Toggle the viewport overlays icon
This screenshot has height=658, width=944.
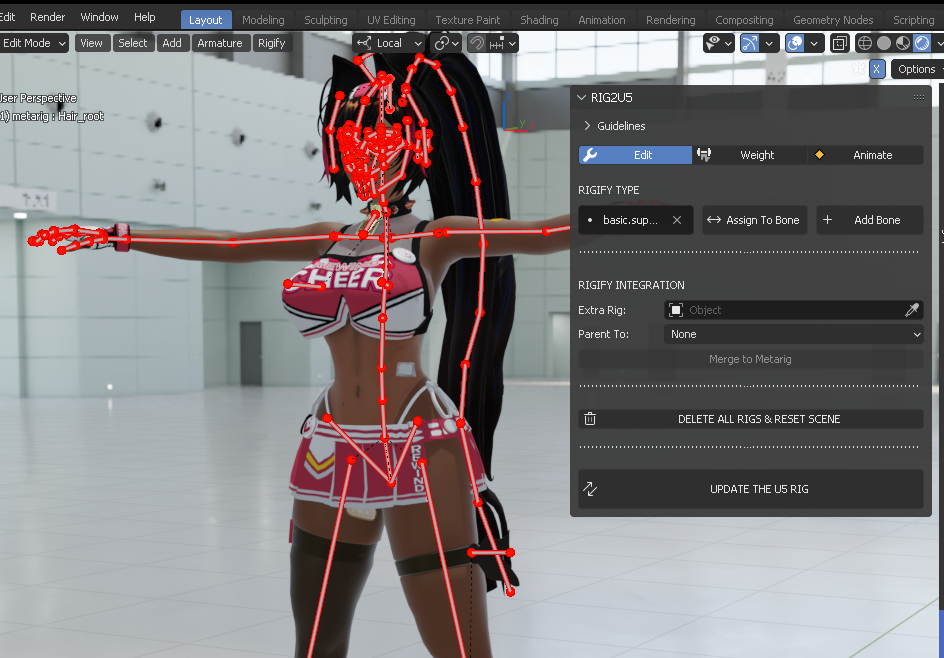(x=795, y=43)
